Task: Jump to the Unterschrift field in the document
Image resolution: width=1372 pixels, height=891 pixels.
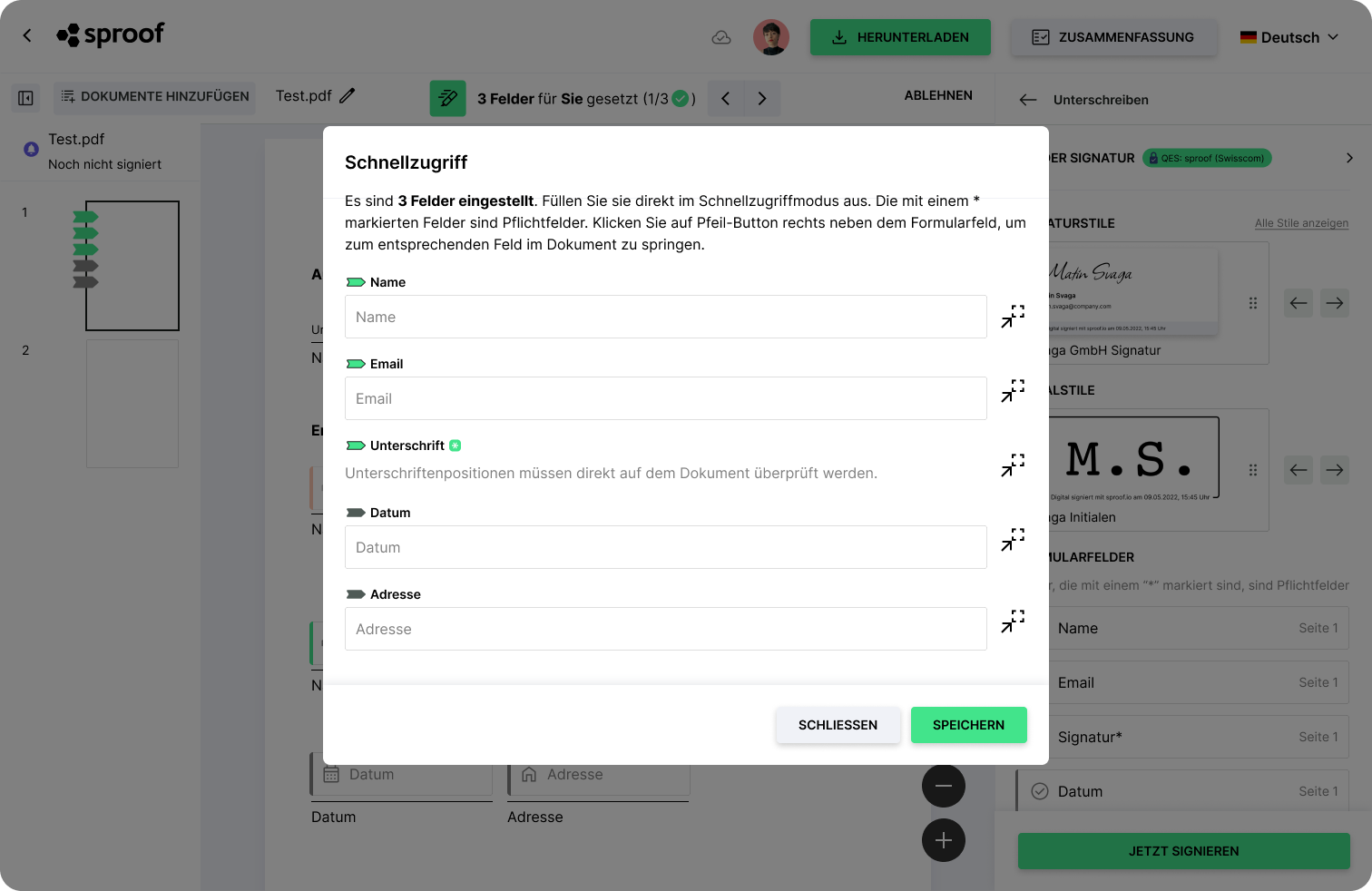Action: (1013, 465)
